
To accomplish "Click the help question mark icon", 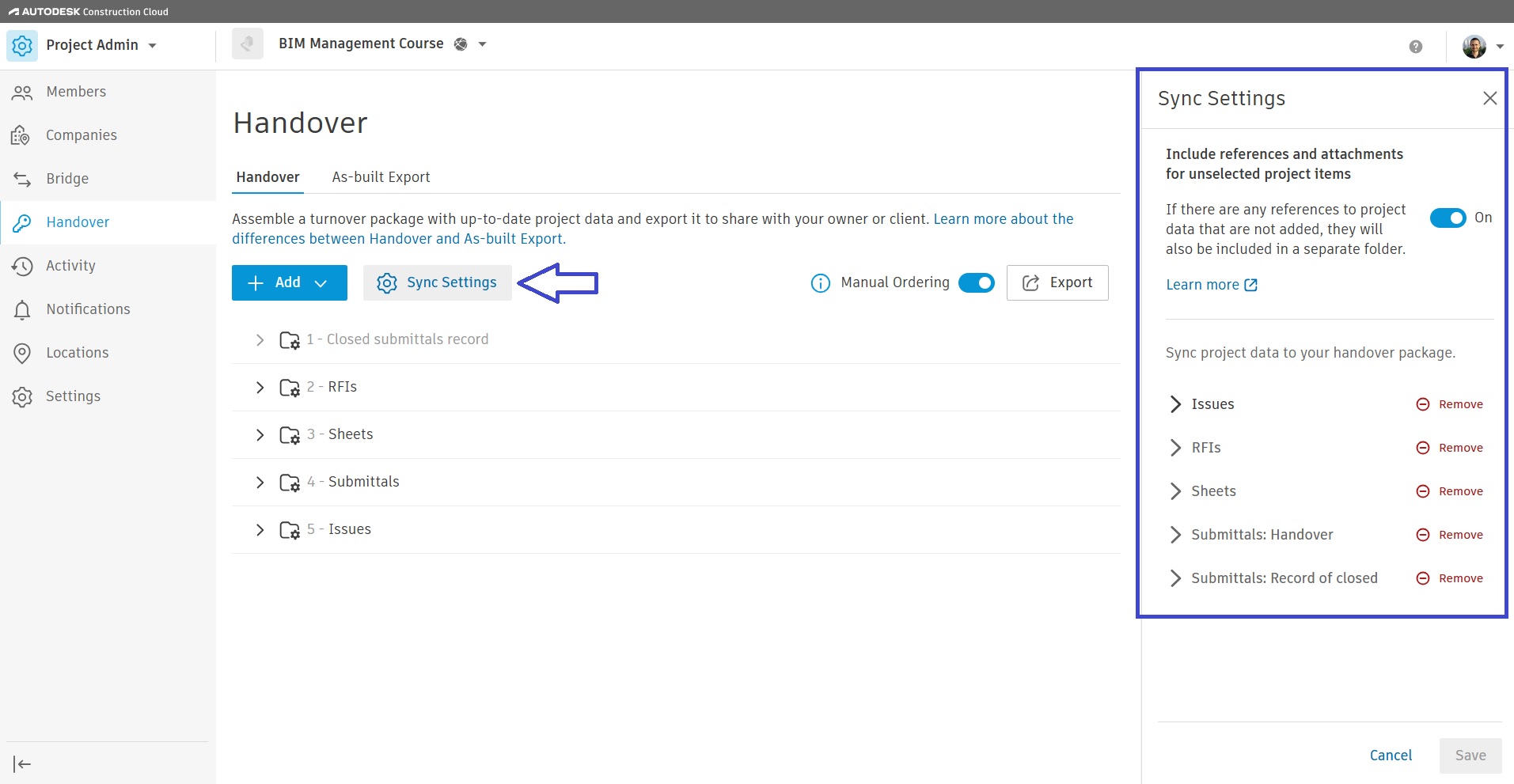I will coord(1415,47).
